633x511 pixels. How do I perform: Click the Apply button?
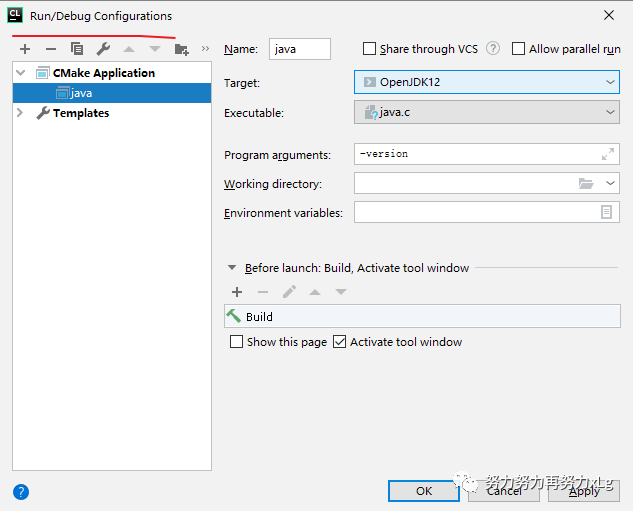click(x=584, y=491)
